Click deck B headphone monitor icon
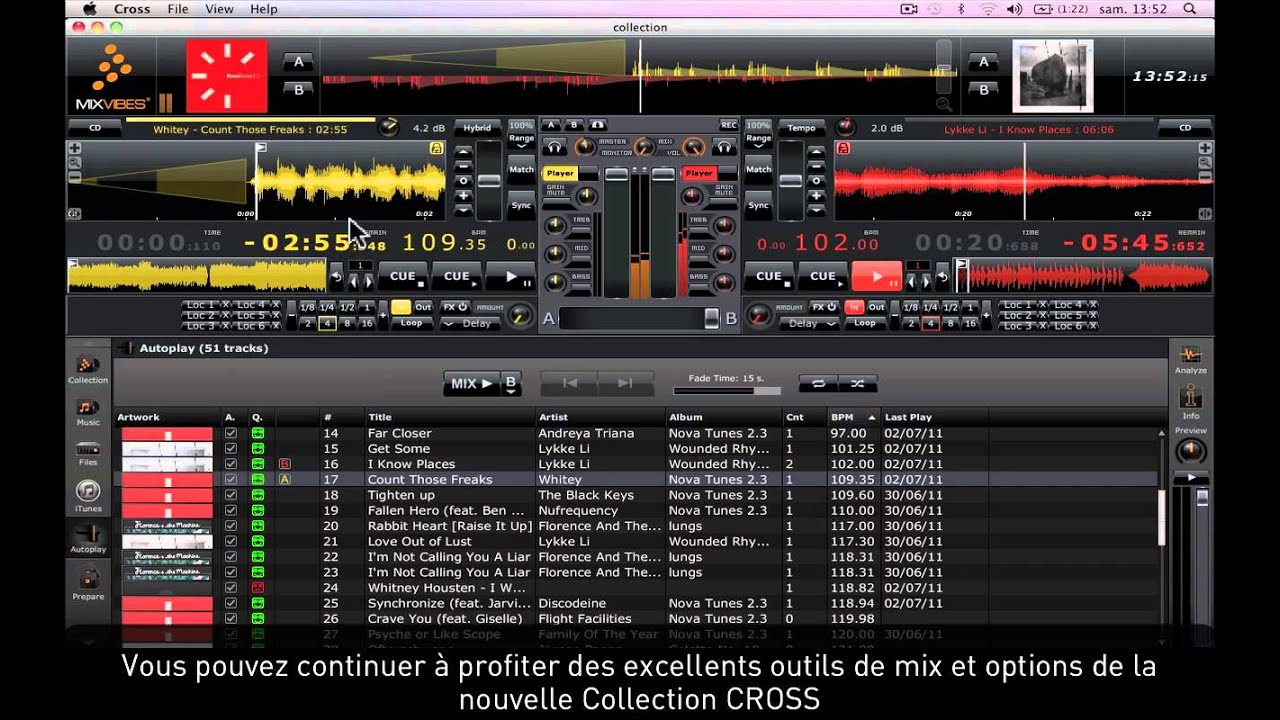Viewport: 1280px width, 720px height. 726,147
